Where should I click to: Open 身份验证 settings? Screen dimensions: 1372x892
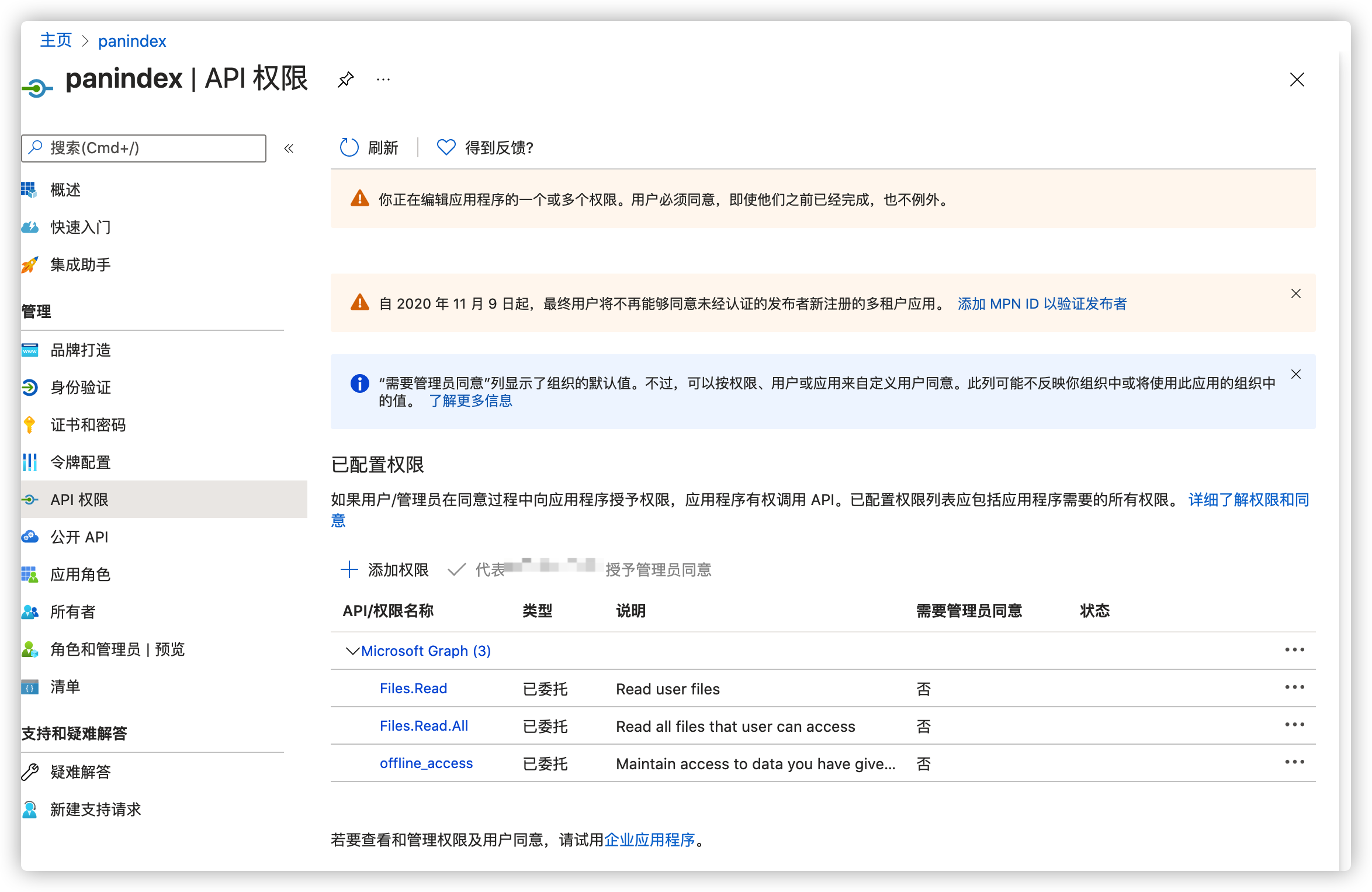tap(81, 387)
